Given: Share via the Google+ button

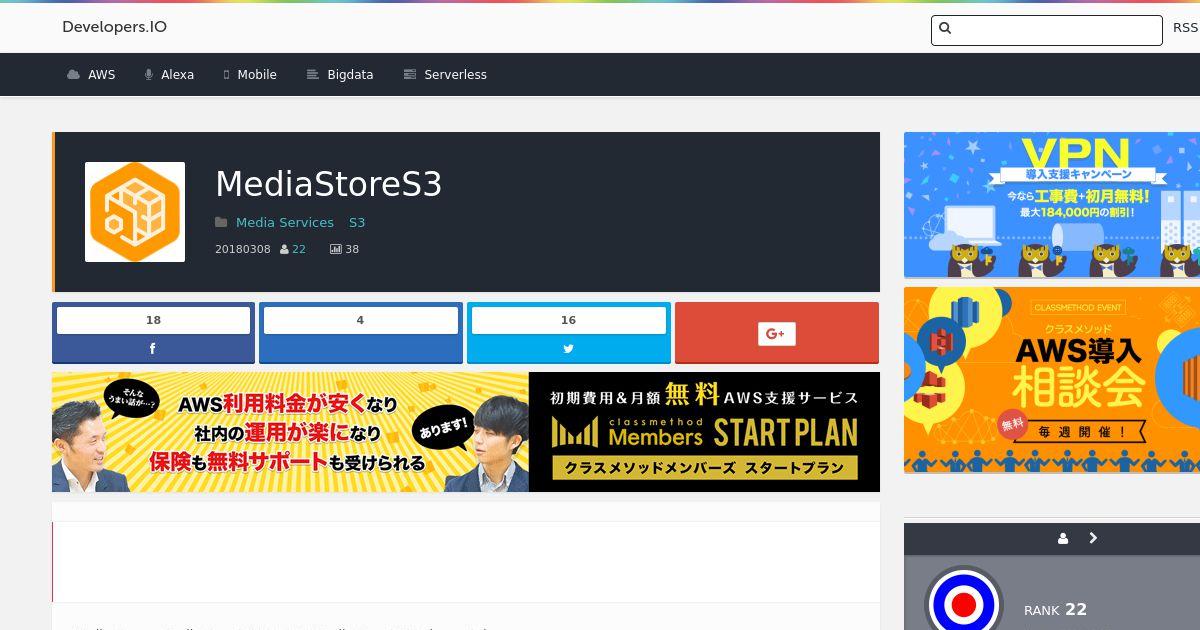Looking at the screenshot, I should pos(777,333).
